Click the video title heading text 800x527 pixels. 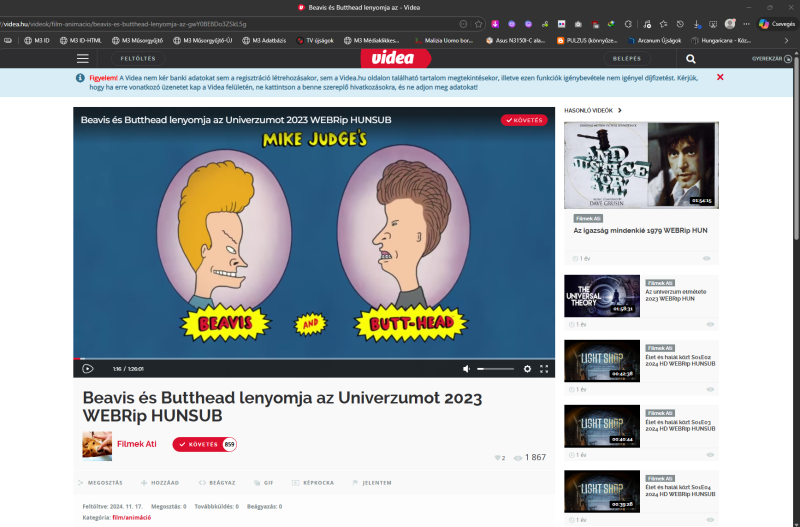pos(282,407)
